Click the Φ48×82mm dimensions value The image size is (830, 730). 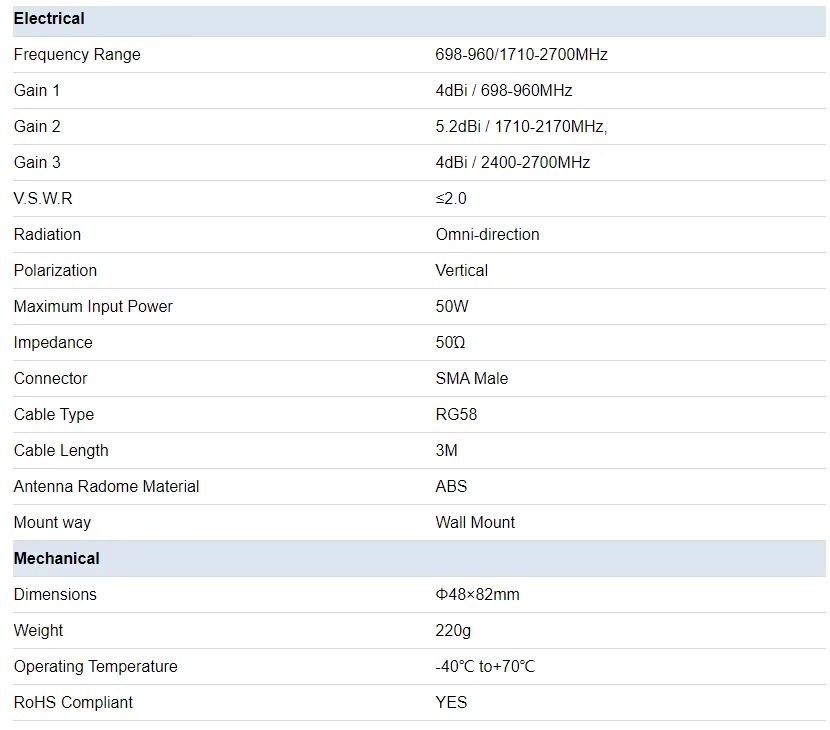pos(477,594)
